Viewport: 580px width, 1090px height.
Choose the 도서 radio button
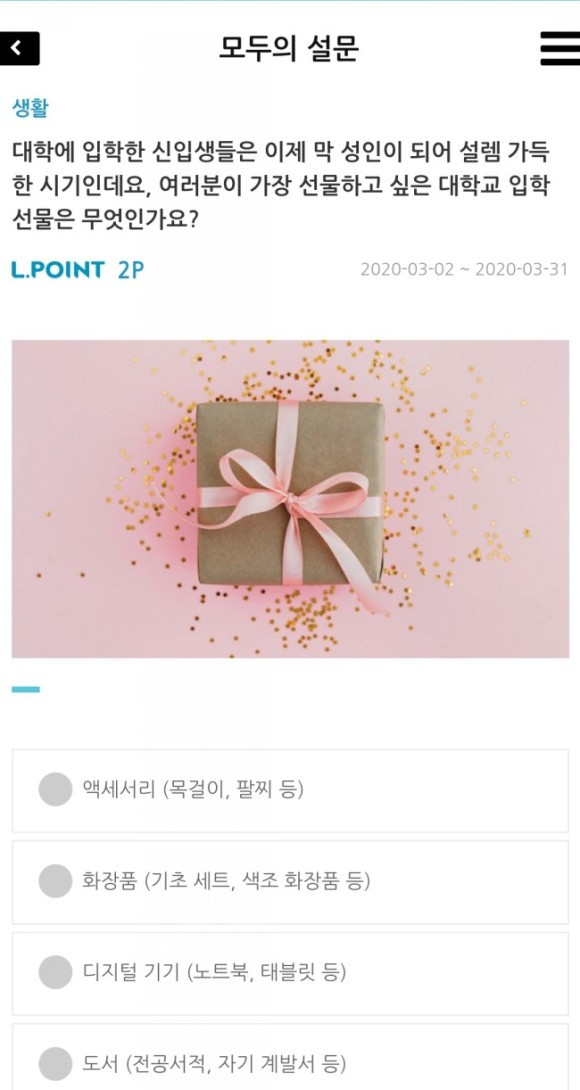pyautogui.click(x=55, y=1064)
